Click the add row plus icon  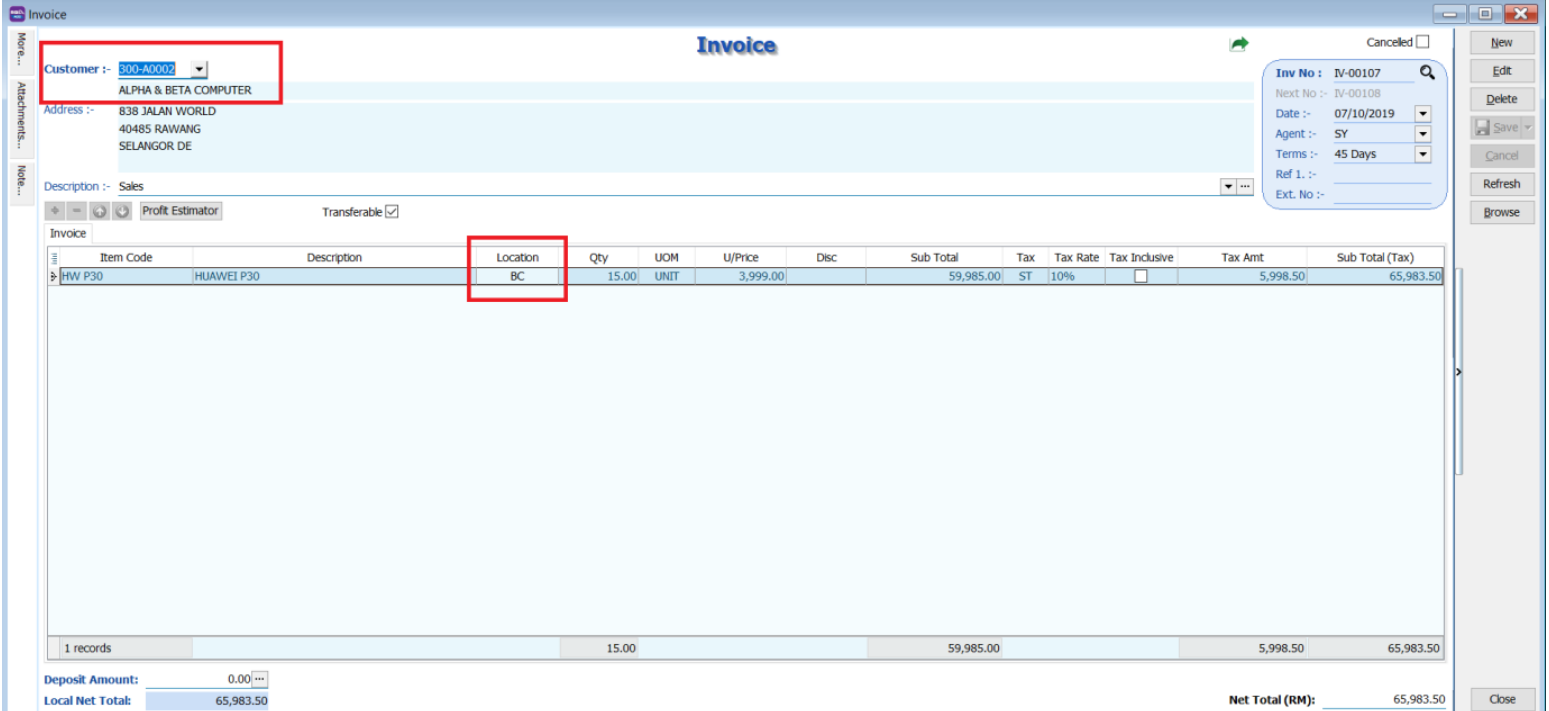point(55,212)
